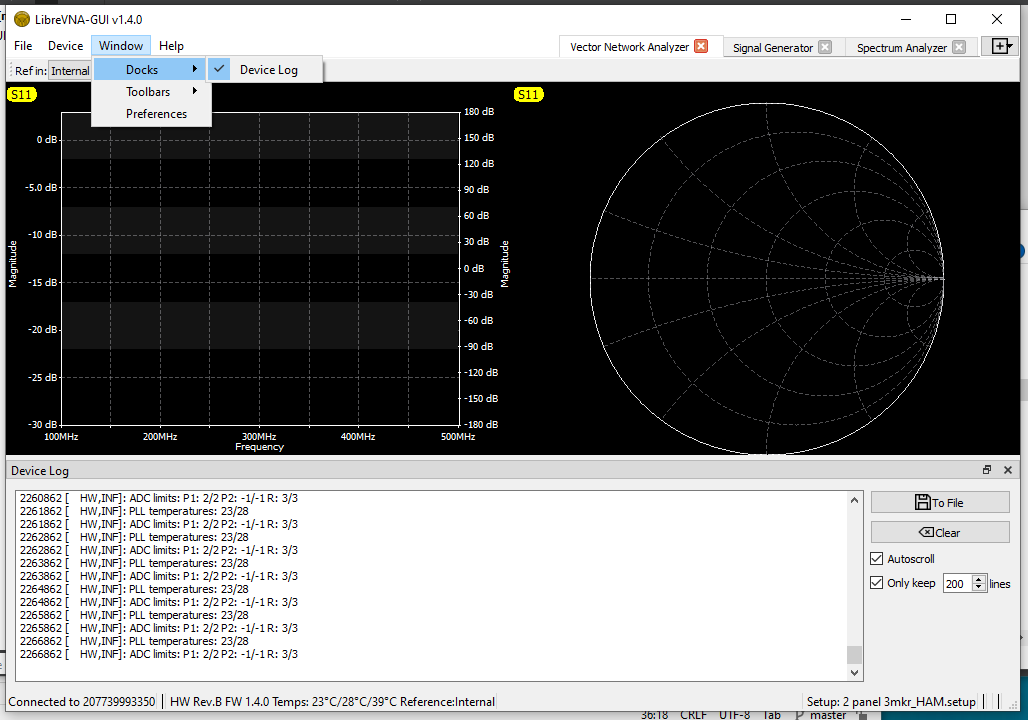
Task: Switch to the Signal Generator tab
Action: pos(772,47)
